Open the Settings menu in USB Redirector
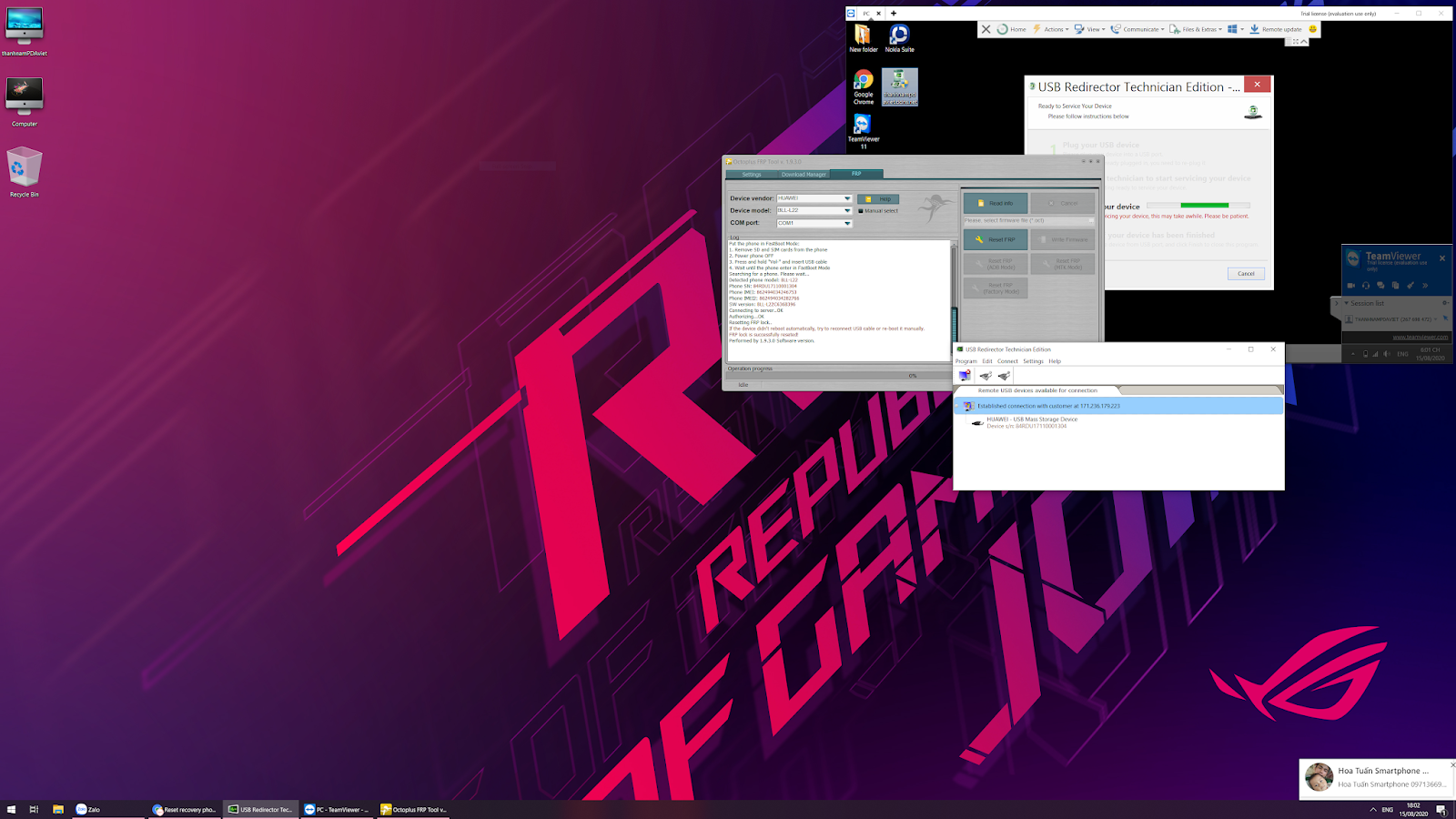 pos(1033,361)
